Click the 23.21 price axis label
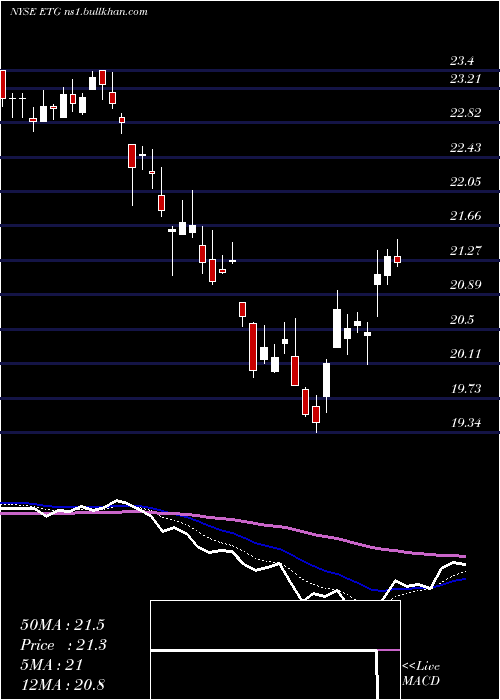 click(x=465, y=79)
